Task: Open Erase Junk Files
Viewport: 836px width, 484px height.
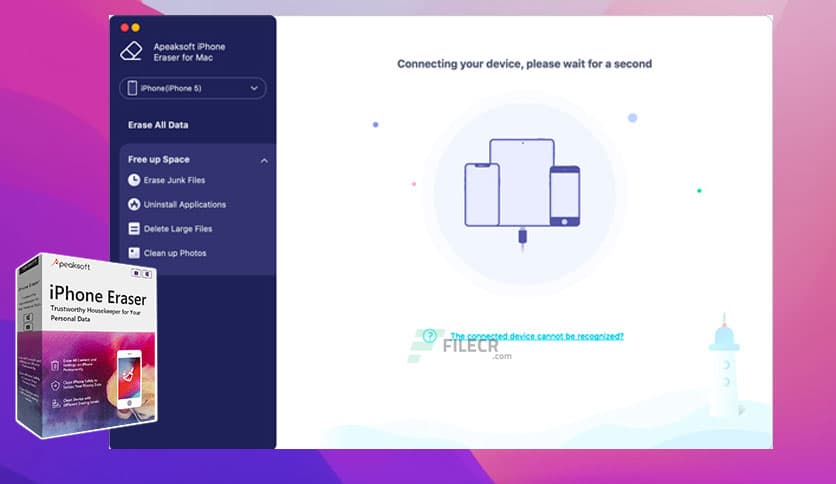Action: [174, 180]
